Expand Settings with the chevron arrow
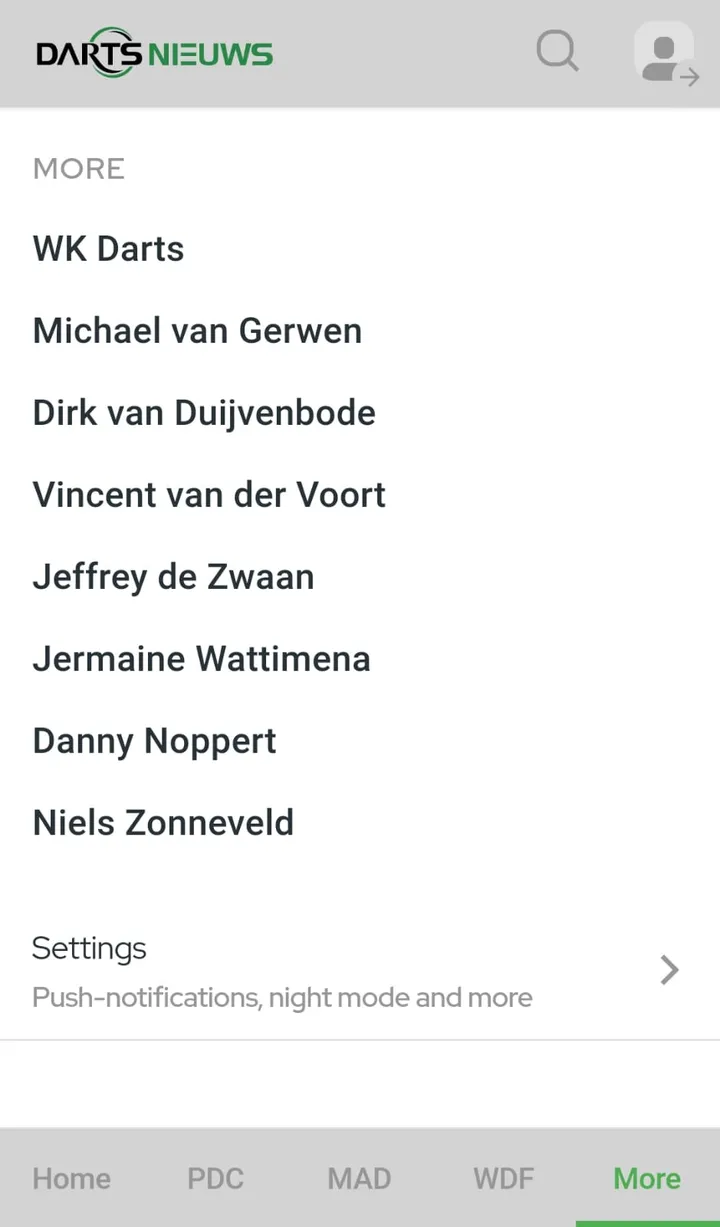This screenshot has height=1227, width=720. [669, 970]
